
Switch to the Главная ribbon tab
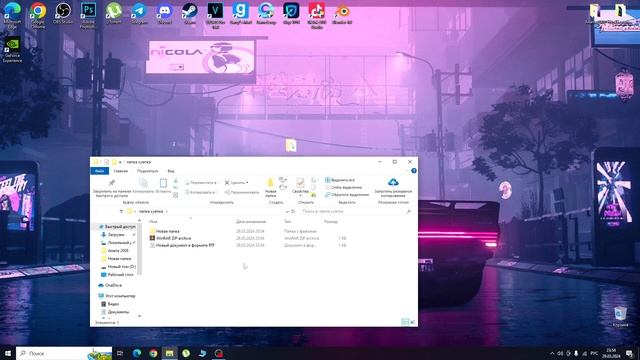pyautogui.click(x=121, y=171)
